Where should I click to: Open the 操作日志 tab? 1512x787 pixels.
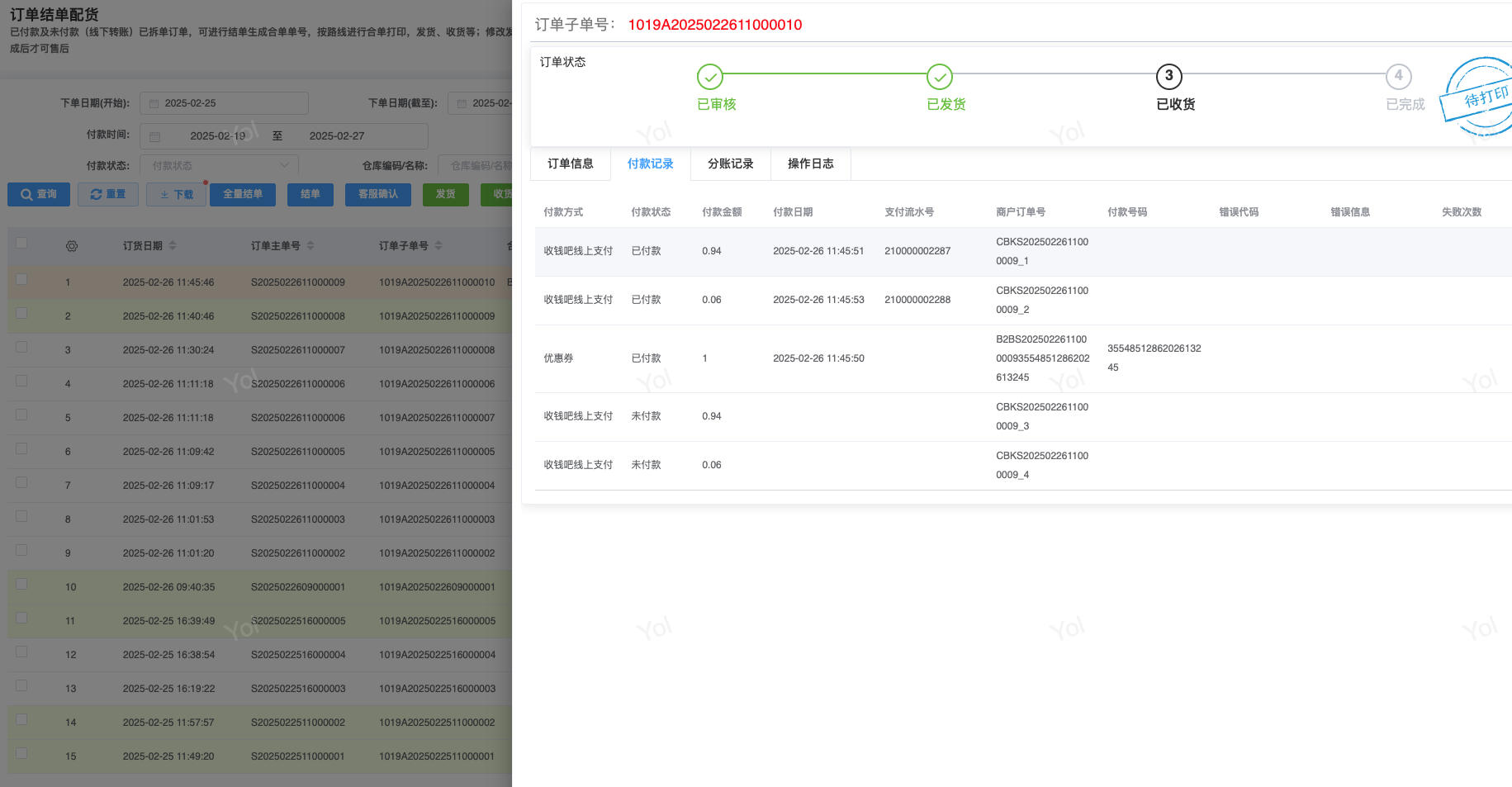810,164
